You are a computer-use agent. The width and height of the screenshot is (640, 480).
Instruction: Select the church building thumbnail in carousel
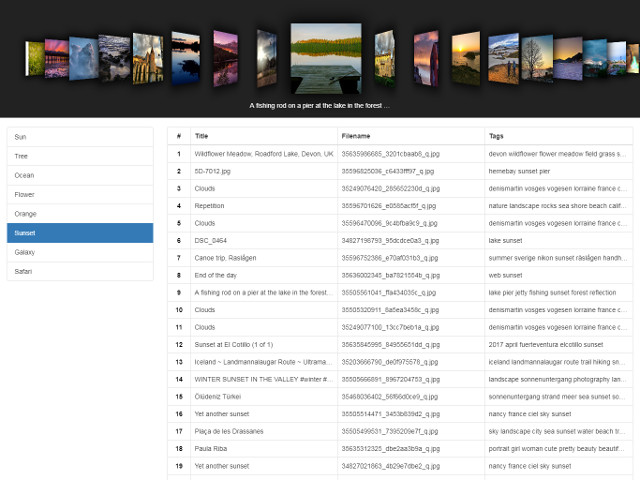147,58
